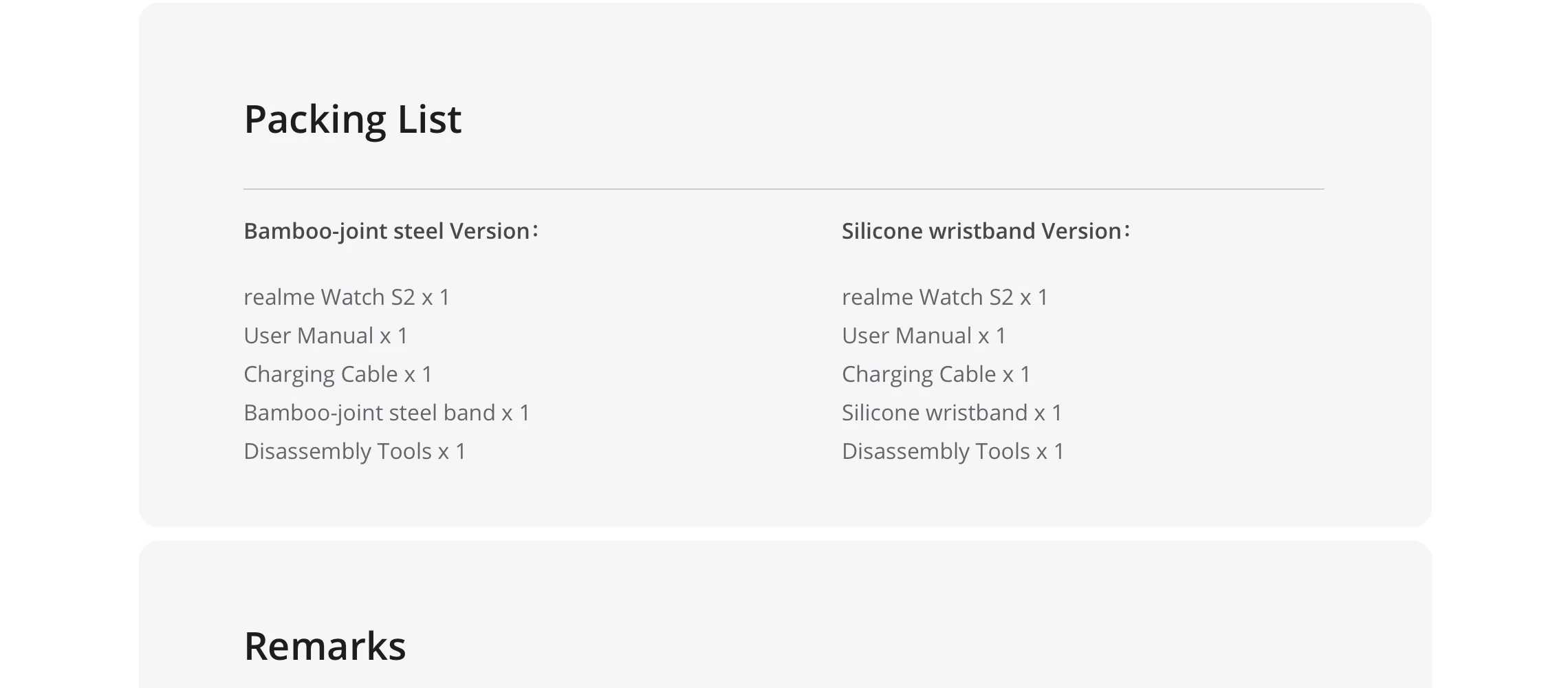Viewport: 1568px width, 688px height.
Task: Click quantity "1" after Bamboo-joint steel band
Action: point(525,413)
